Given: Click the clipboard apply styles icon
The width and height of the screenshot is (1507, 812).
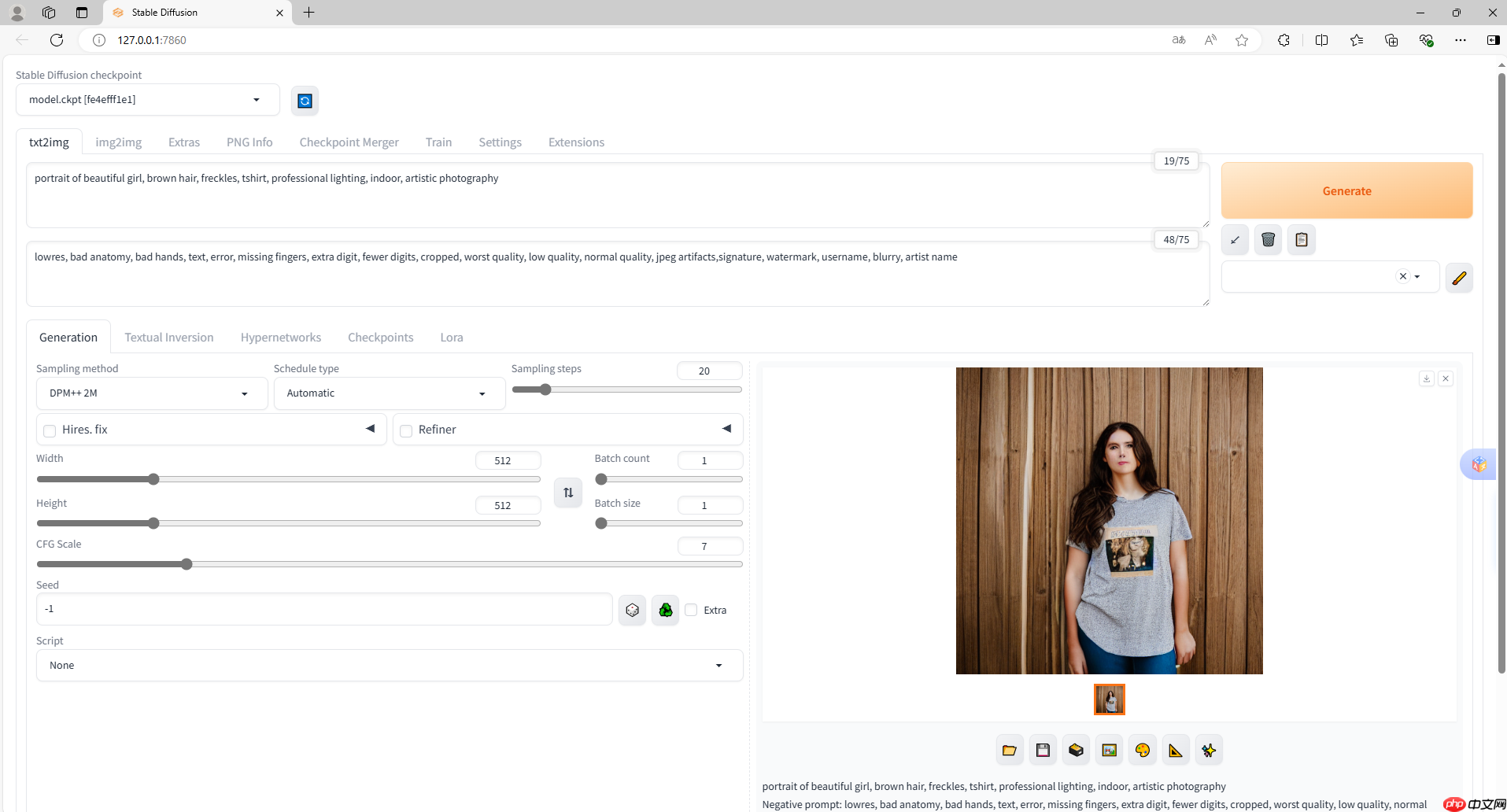Looking at the screenshot, I should (x=1301, y=240).
